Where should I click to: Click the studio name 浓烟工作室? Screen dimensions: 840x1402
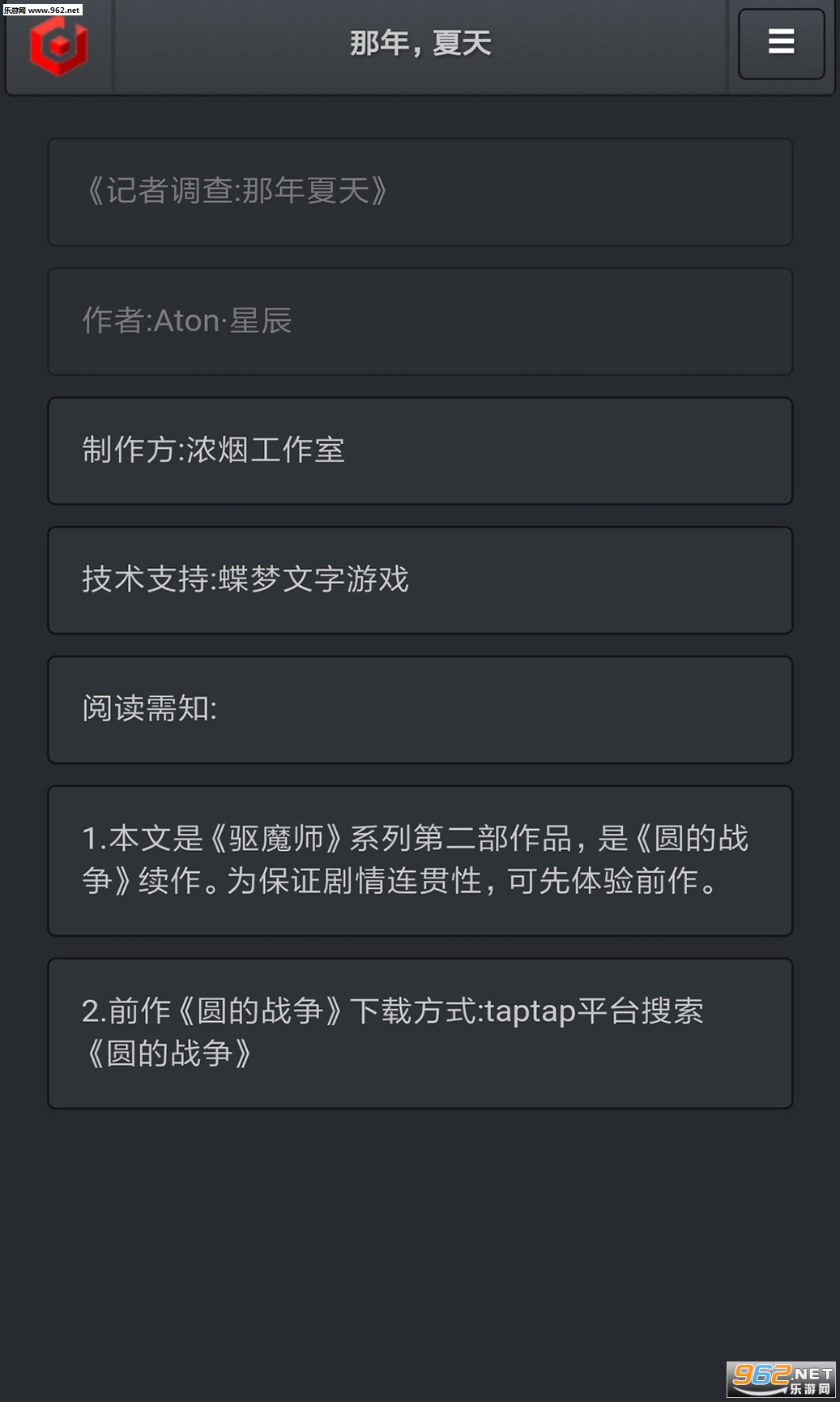pyautogui.click(x=266, y=451)
